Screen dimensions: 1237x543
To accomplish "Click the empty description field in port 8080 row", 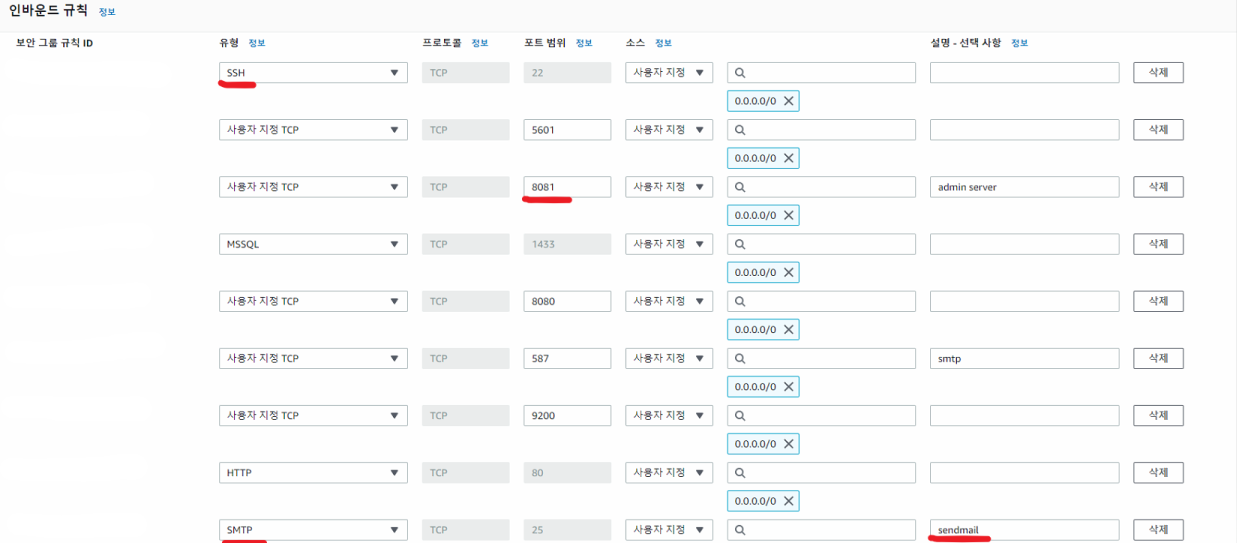I will [1024, 301].
